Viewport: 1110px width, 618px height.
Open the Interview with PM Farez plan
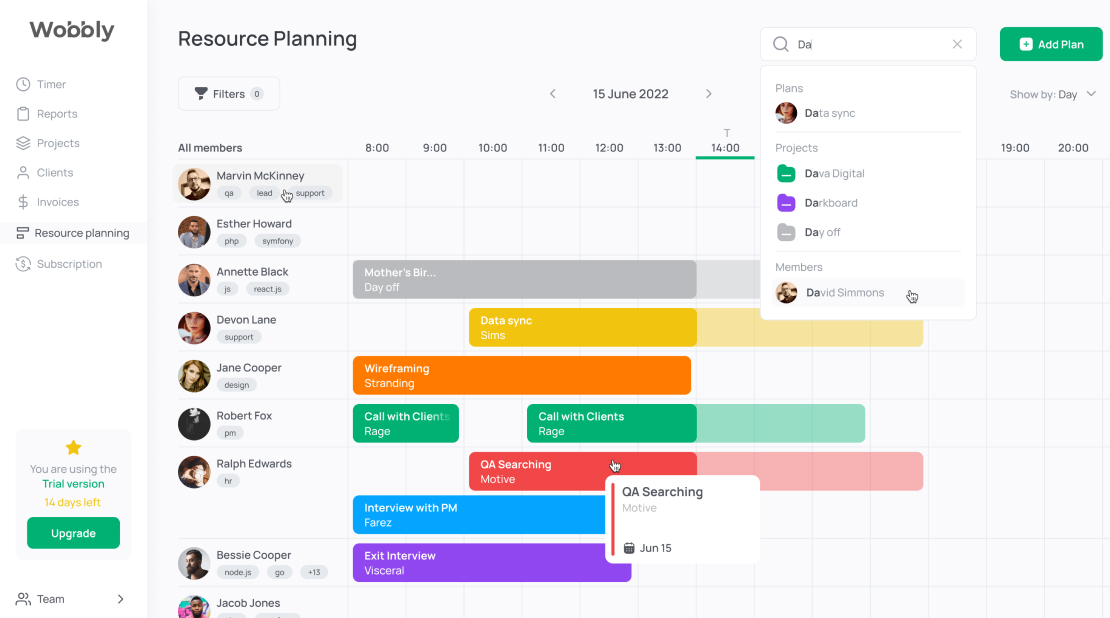[x=479, y=515]
